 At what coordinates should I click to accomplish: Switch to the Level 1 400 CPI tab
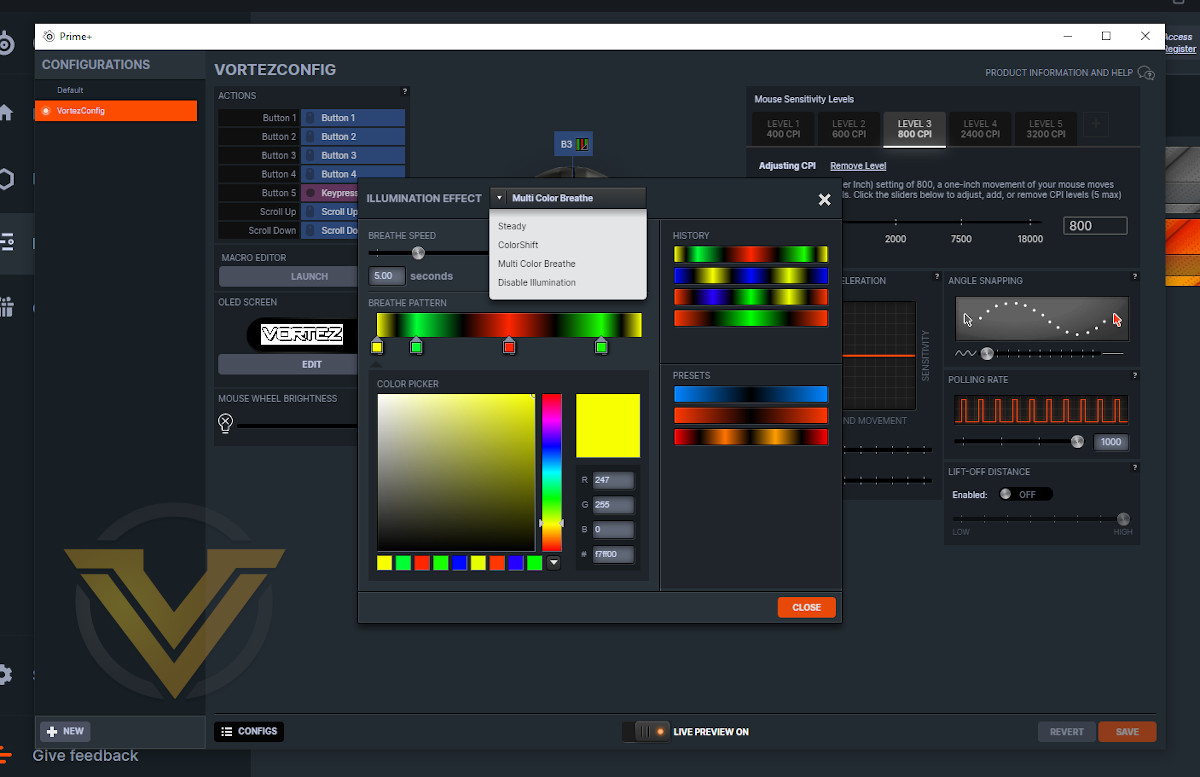coord(783,129)
